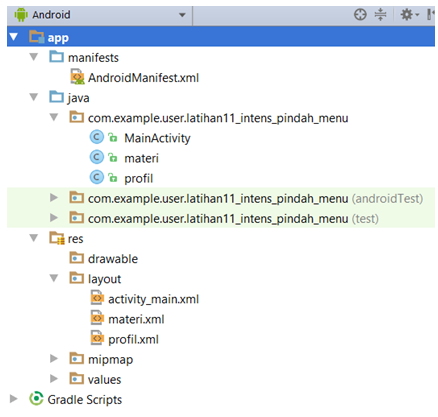Collapse the layout folder
This screenshot has width=438, height=417.
54,278
